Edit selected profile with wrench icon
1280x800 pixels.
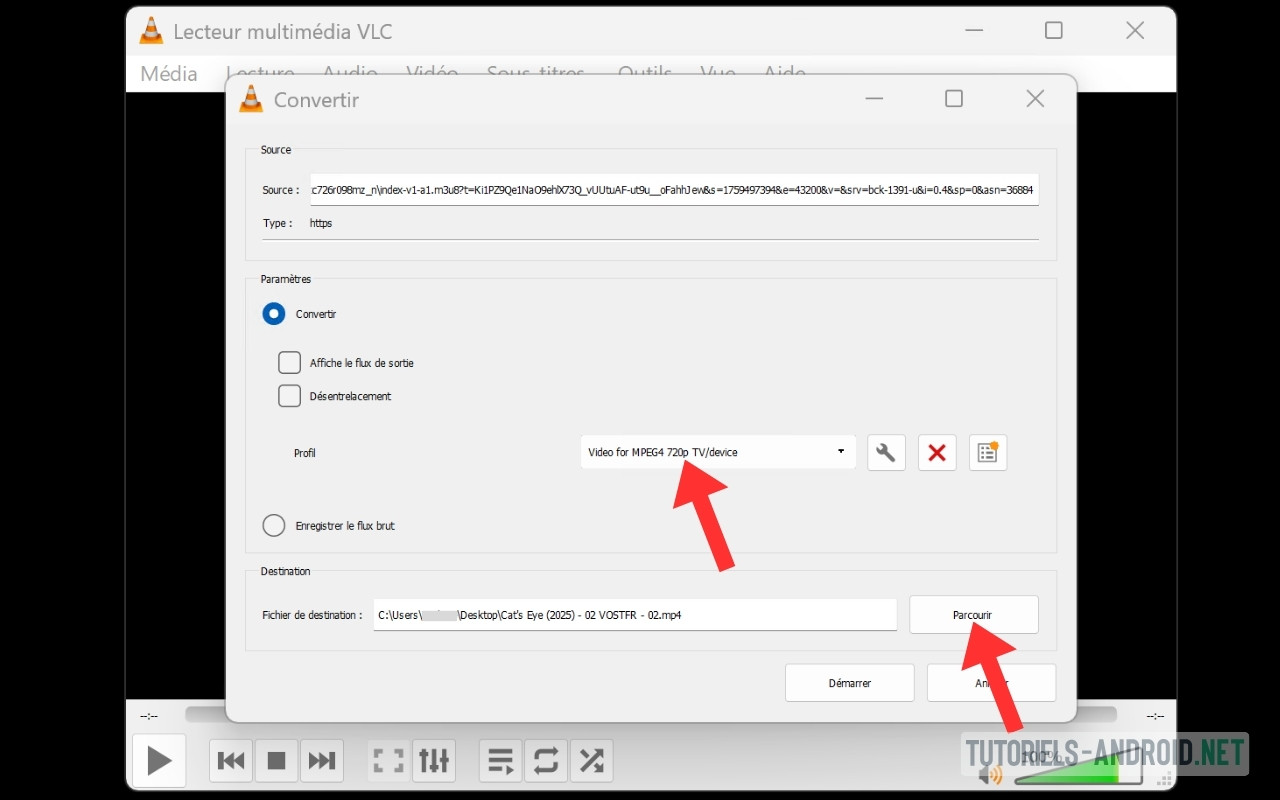886,453
